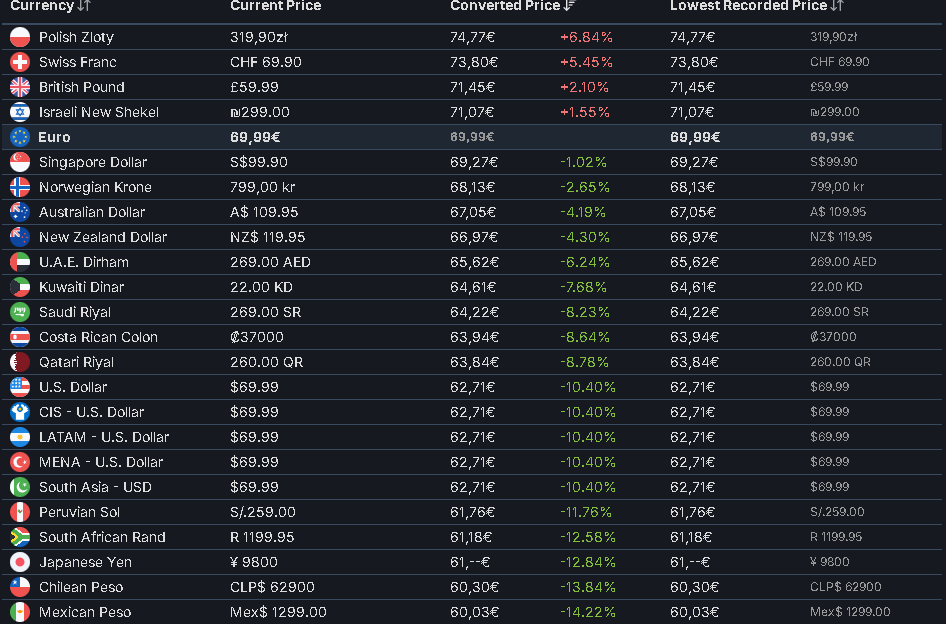Click the Japanese Yen flag icon
Screen dimensions: 946x624
[20, 562]
